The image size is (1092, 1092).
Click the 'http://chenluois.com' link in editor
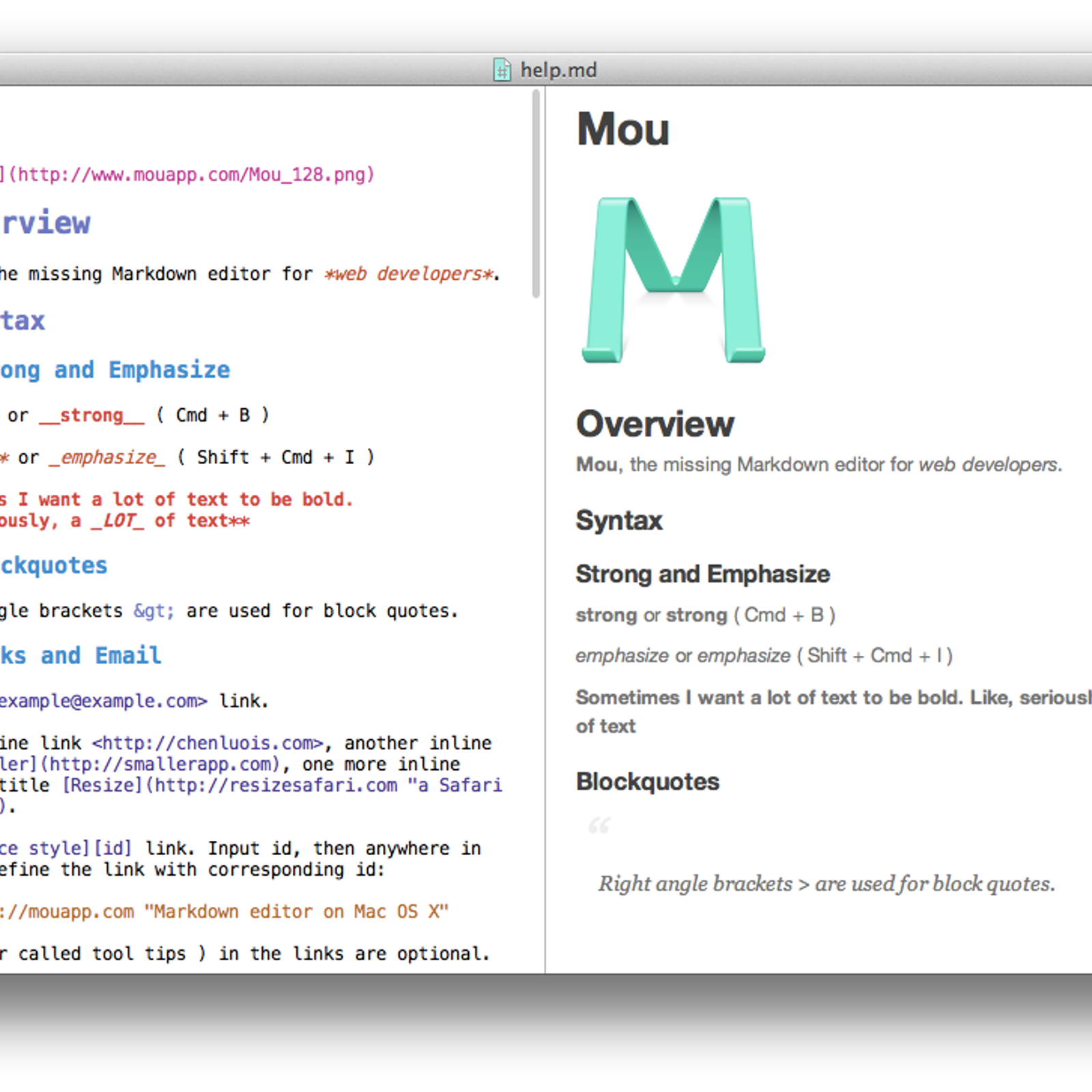[207, 743]
